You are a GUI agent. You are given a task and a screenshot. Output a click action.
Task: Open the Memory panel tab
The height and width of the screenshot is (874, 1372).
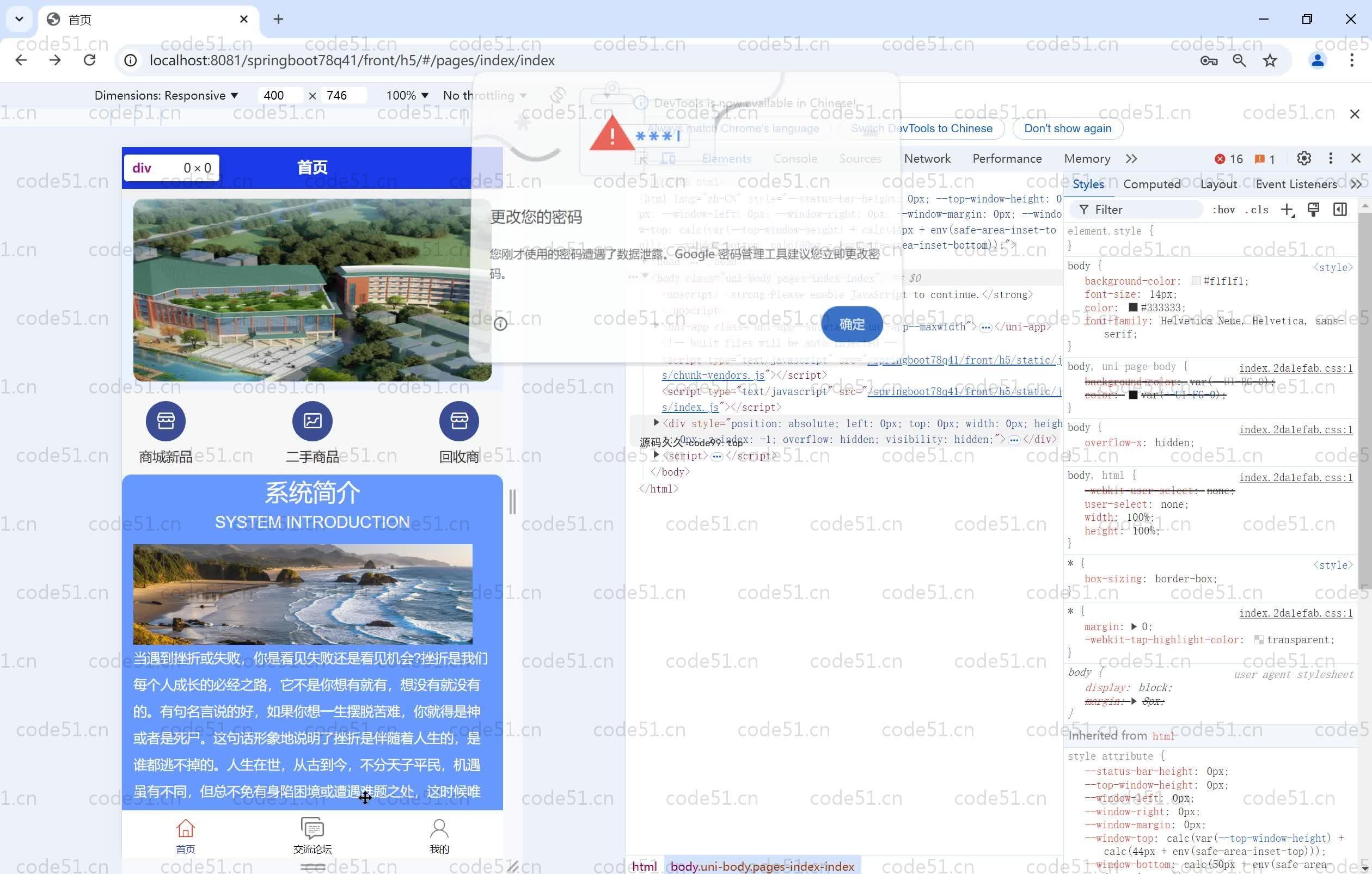1087,158
